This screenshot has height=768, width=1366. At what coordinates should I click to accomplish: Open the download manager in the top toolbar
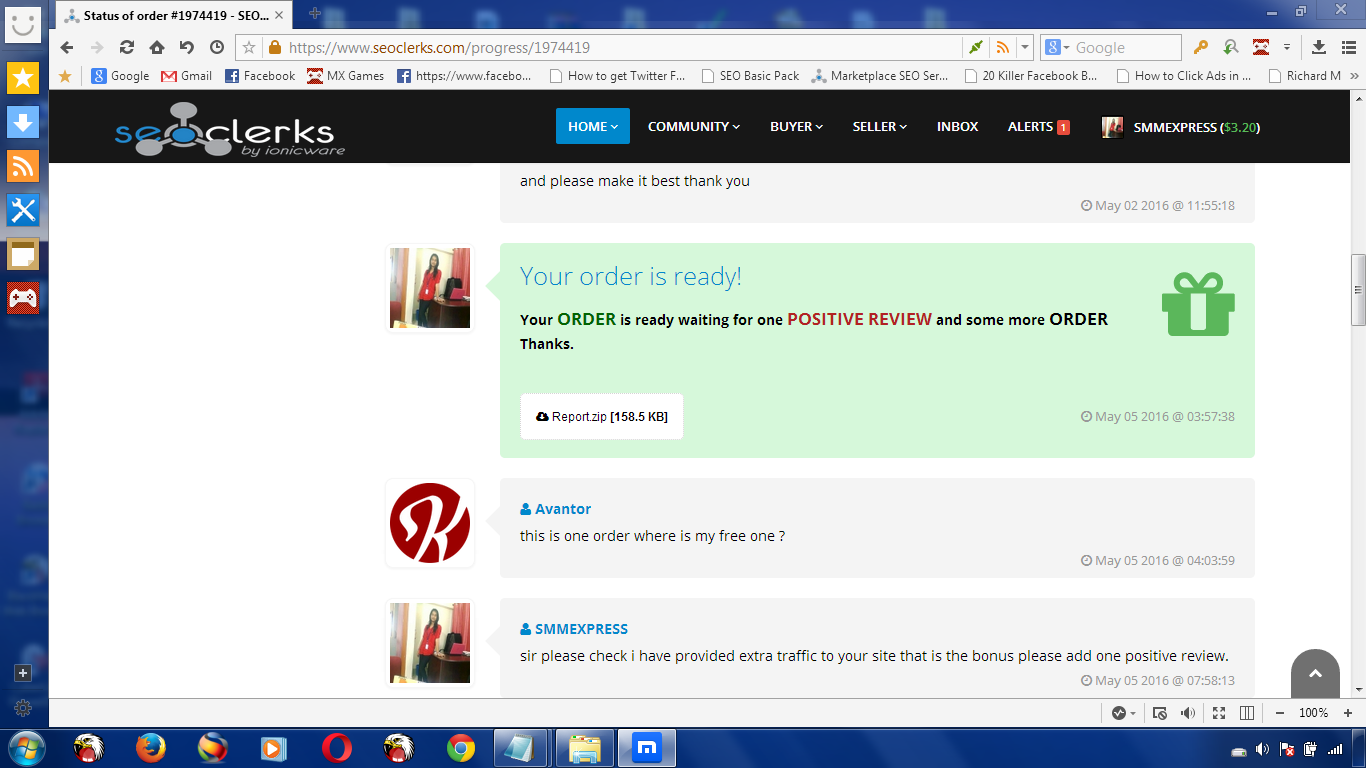1319,47
